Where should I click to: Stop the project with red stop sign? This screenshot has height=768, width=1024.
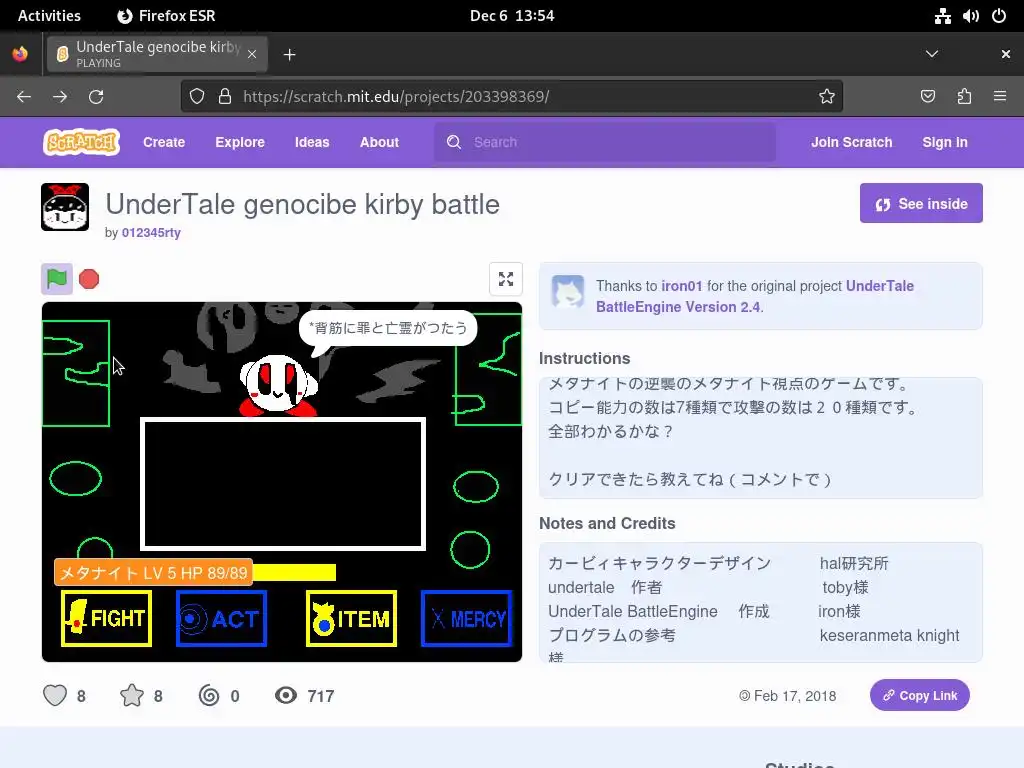(89, 279)
